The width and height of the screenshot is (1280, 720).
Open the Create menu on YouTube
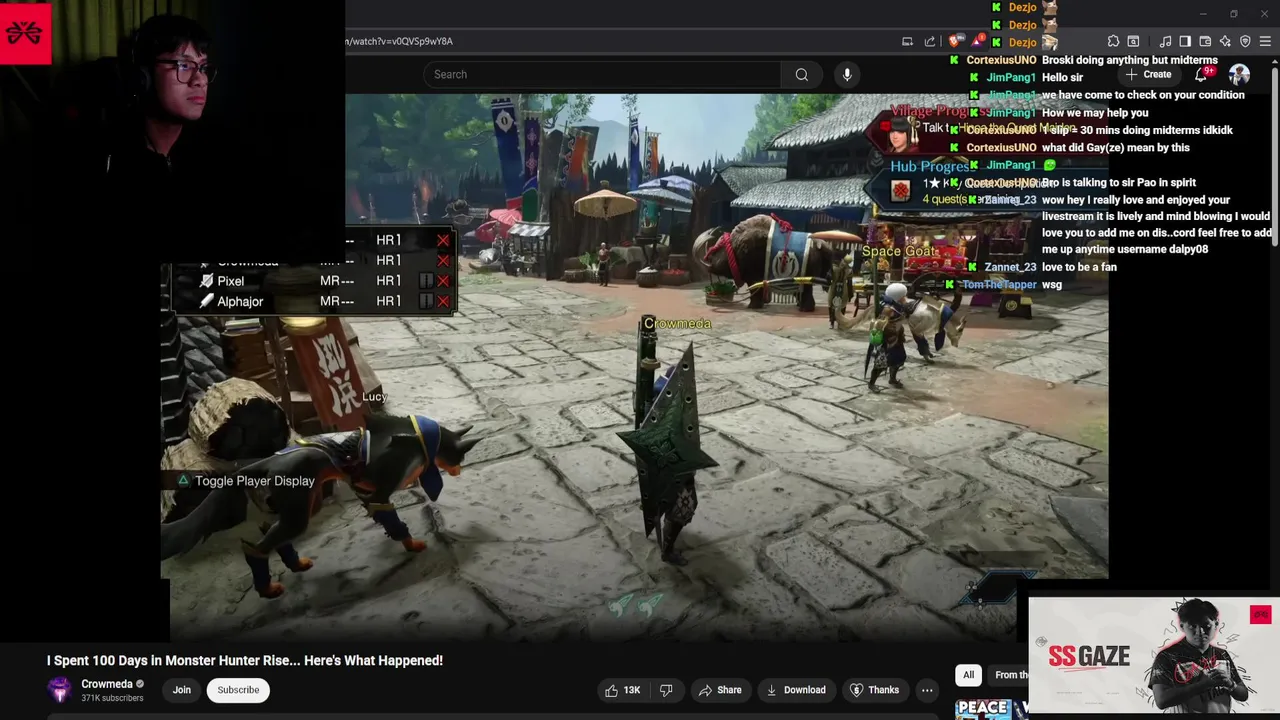point(1149,75)
